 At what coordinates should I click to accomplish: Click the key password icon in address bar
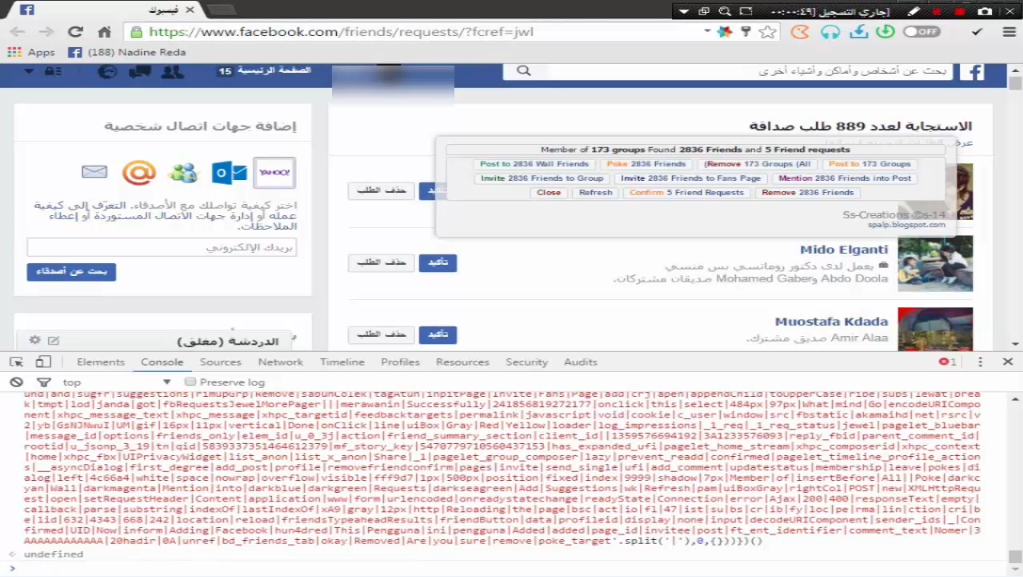click(746, 31)
